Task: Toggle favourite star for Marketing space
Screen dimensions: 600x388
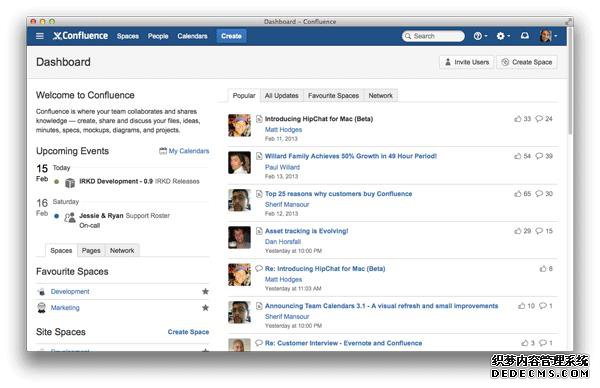Action: point(205,308)
